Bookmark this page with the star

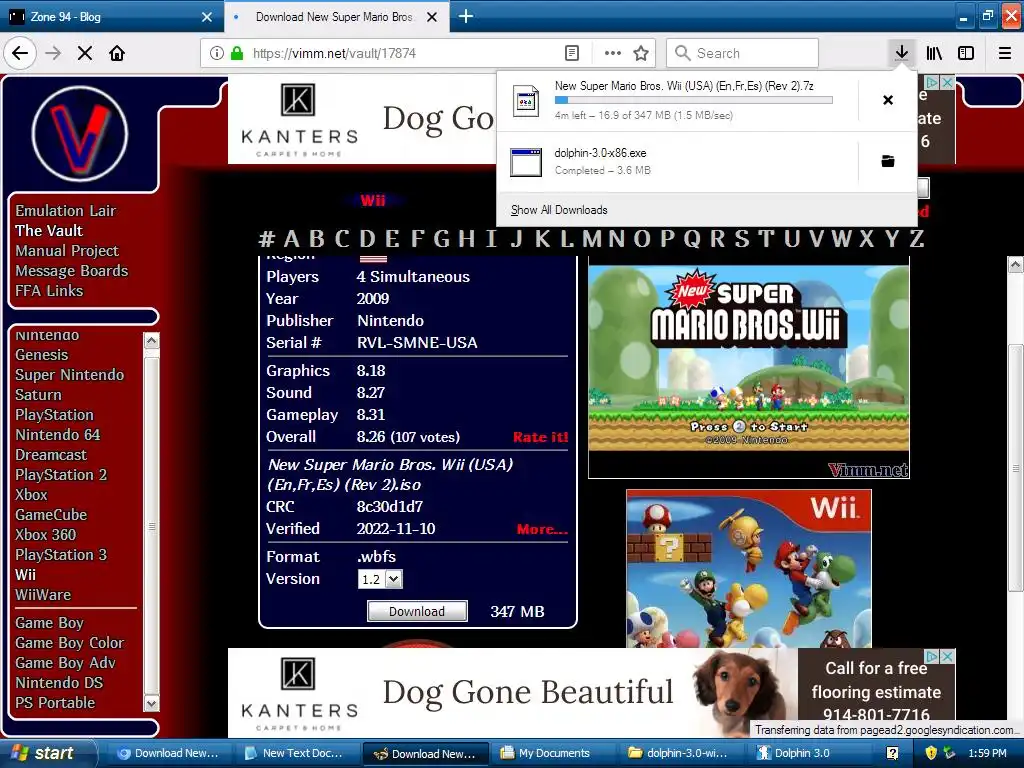(641, 53)
